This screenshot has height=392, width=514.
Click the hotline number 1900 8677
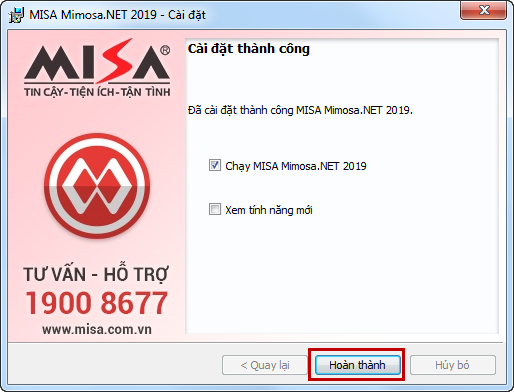[x=97, y=303]
